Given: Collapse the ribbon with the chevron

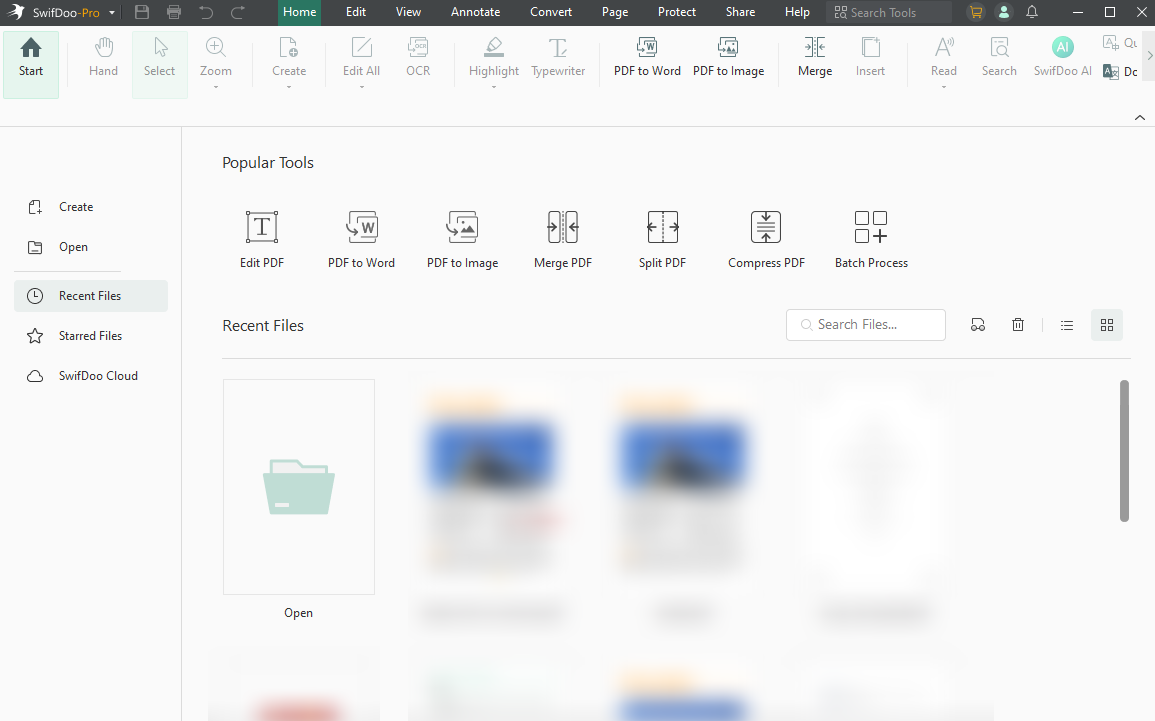Looking at the screenshot, I should tap(1139, 117).
